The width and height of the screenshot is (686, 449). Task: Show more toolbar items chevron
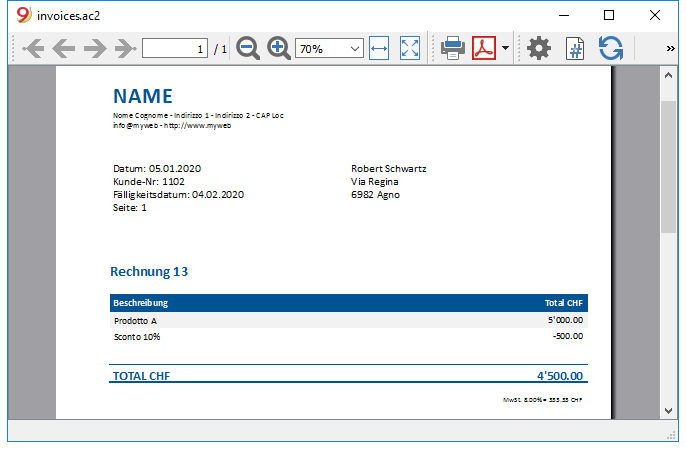pyautogui.click(x=671, y=48)
